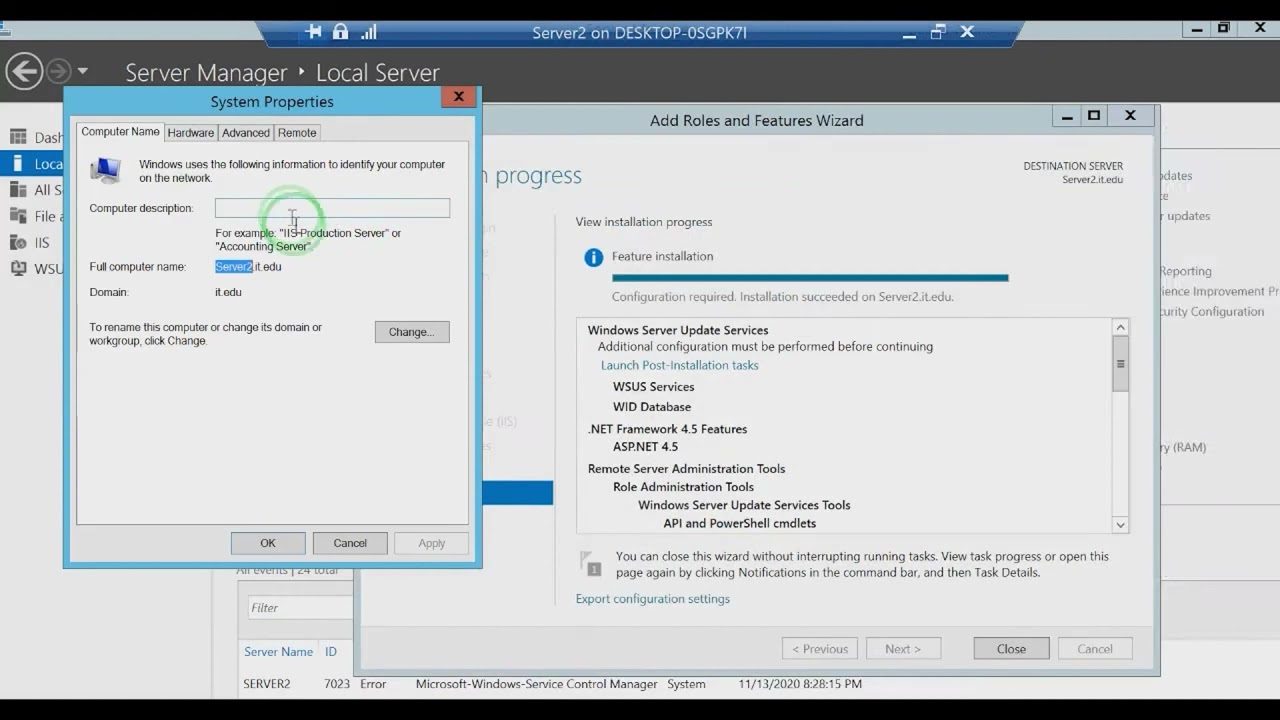Restore down the virtual machine connection bar
The height and width of the screenshot is (720, 1280).
[x=937, y=32]
